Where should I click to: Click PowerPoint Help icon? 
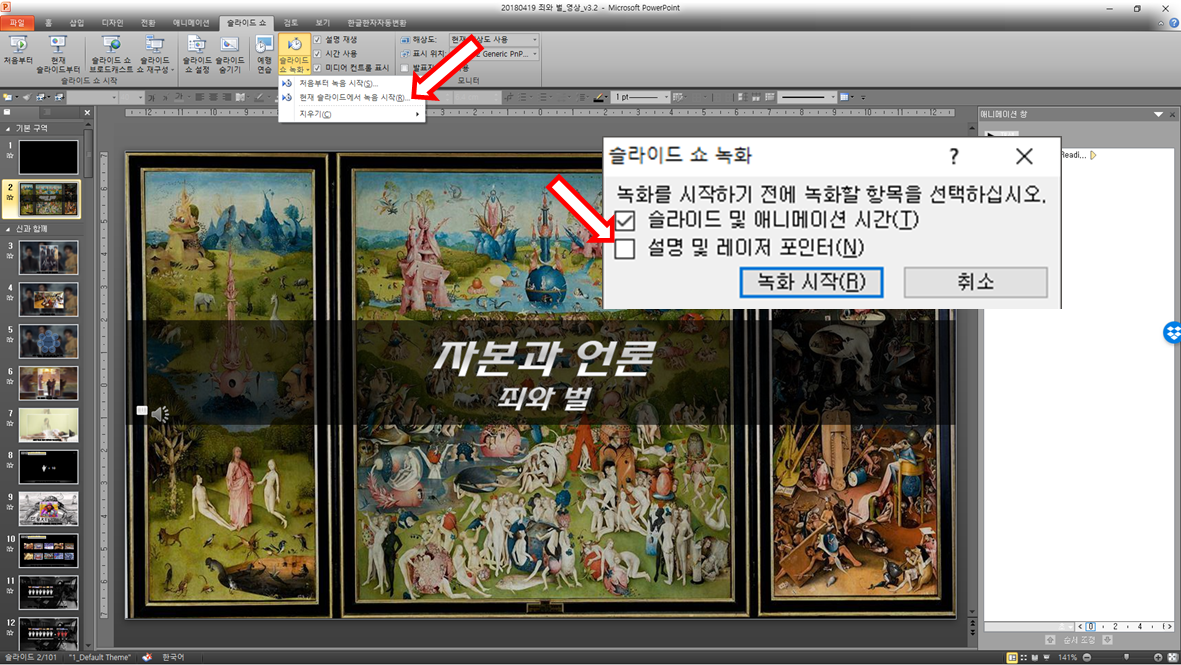1173,23
